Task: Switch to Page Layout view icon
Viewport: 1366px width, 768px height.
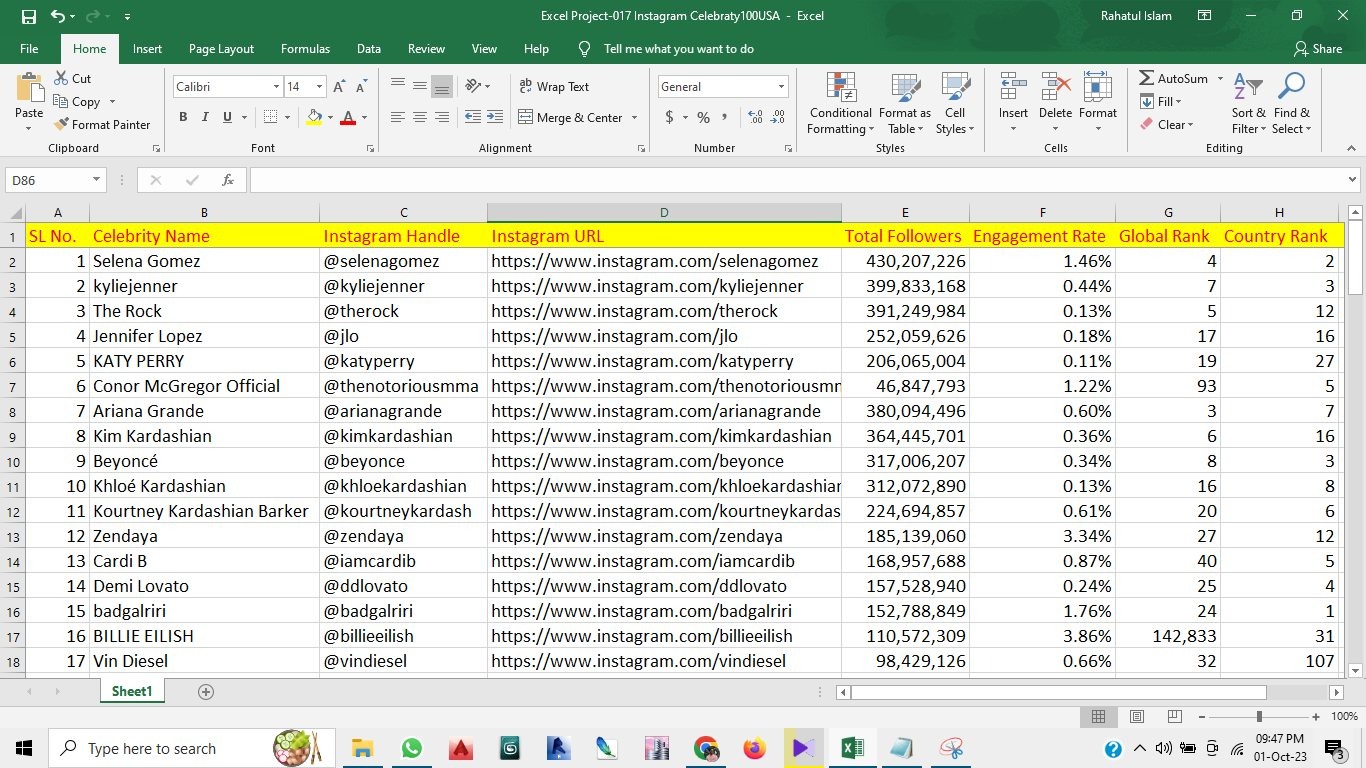Action: 1136,716
